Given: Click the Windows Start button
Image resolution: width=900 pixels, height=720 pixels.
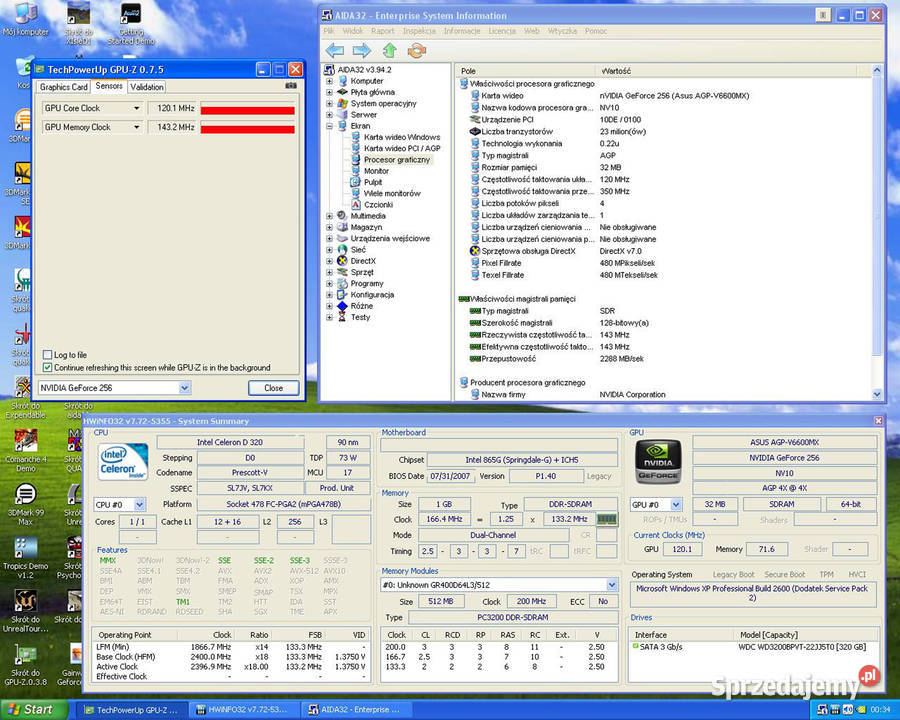Looking at the screenshot, I should click(x=33, y=710).
